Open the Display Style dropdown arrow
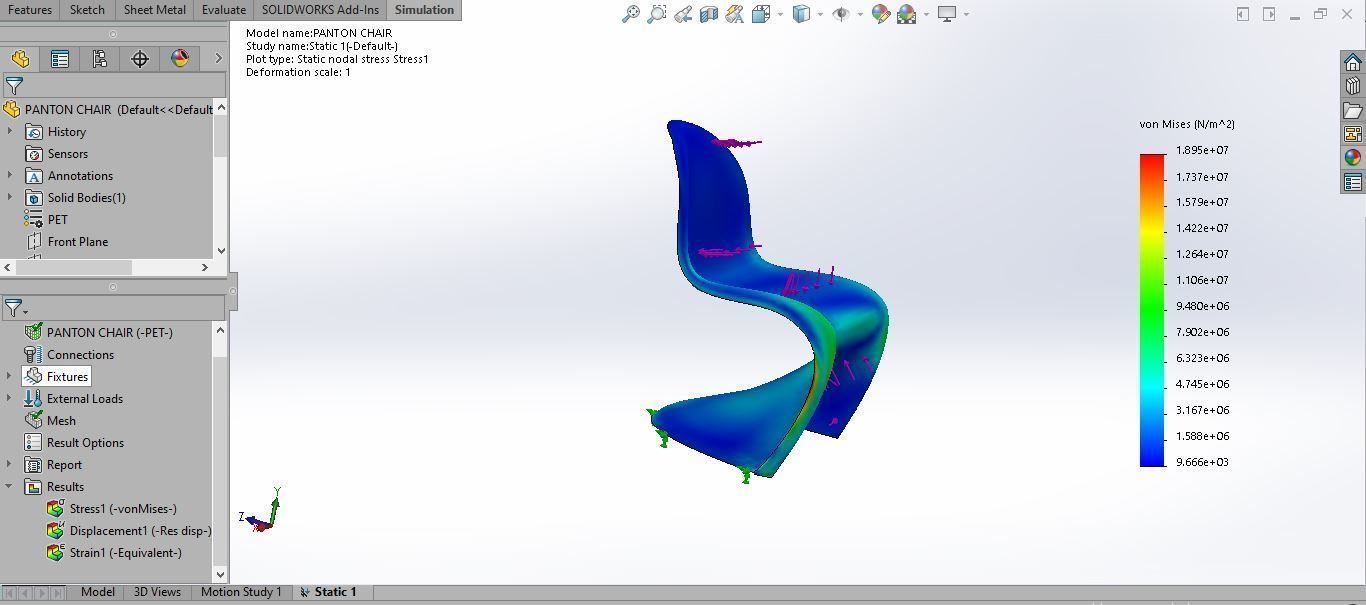The width and height of the screenshot is (1366, 605). point(820,14)
